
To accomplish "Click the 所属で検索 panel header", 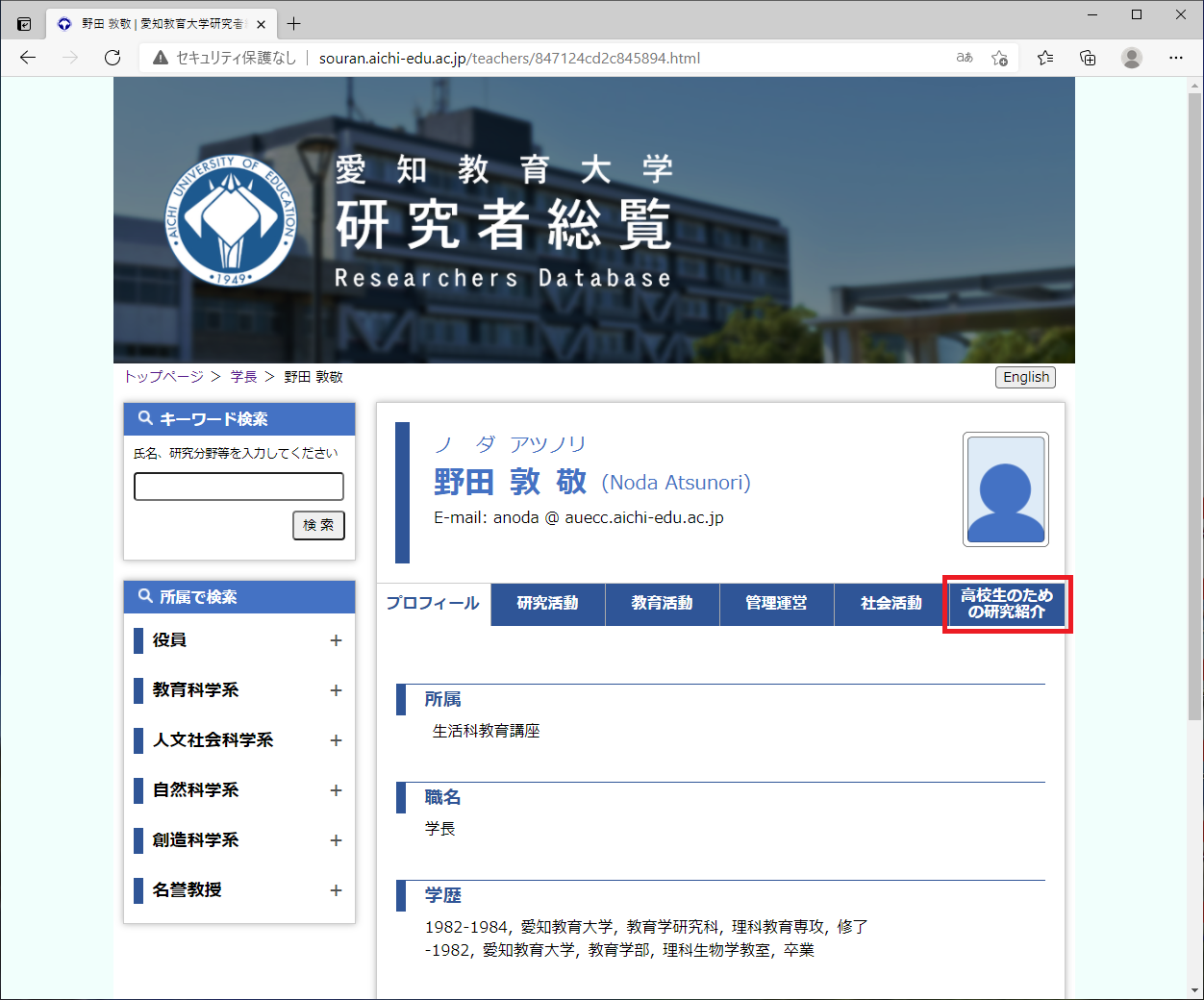I will click(239, 597).
